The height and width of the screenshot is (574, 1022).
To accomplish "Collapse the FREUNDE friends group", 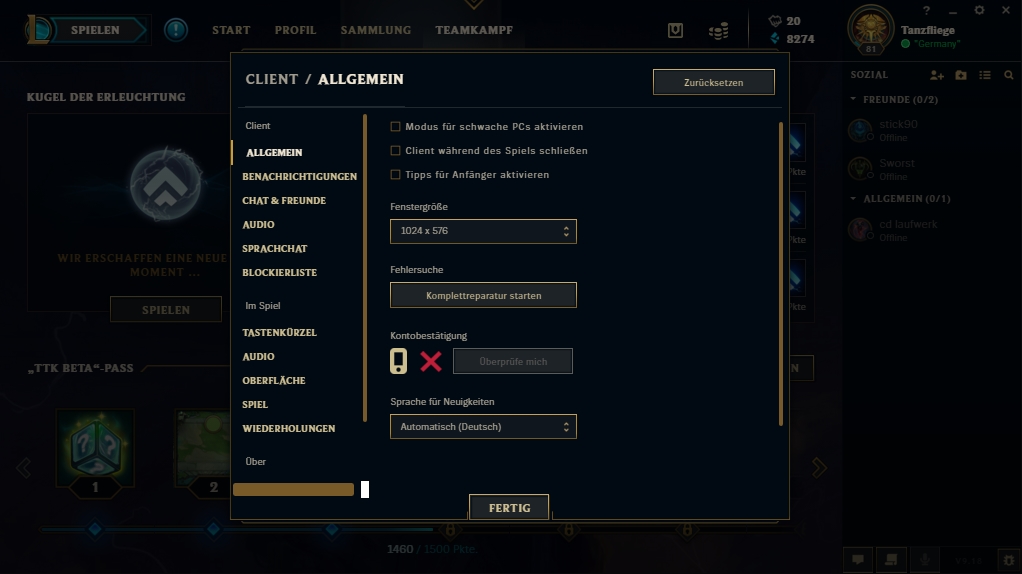I will [853, 99].
